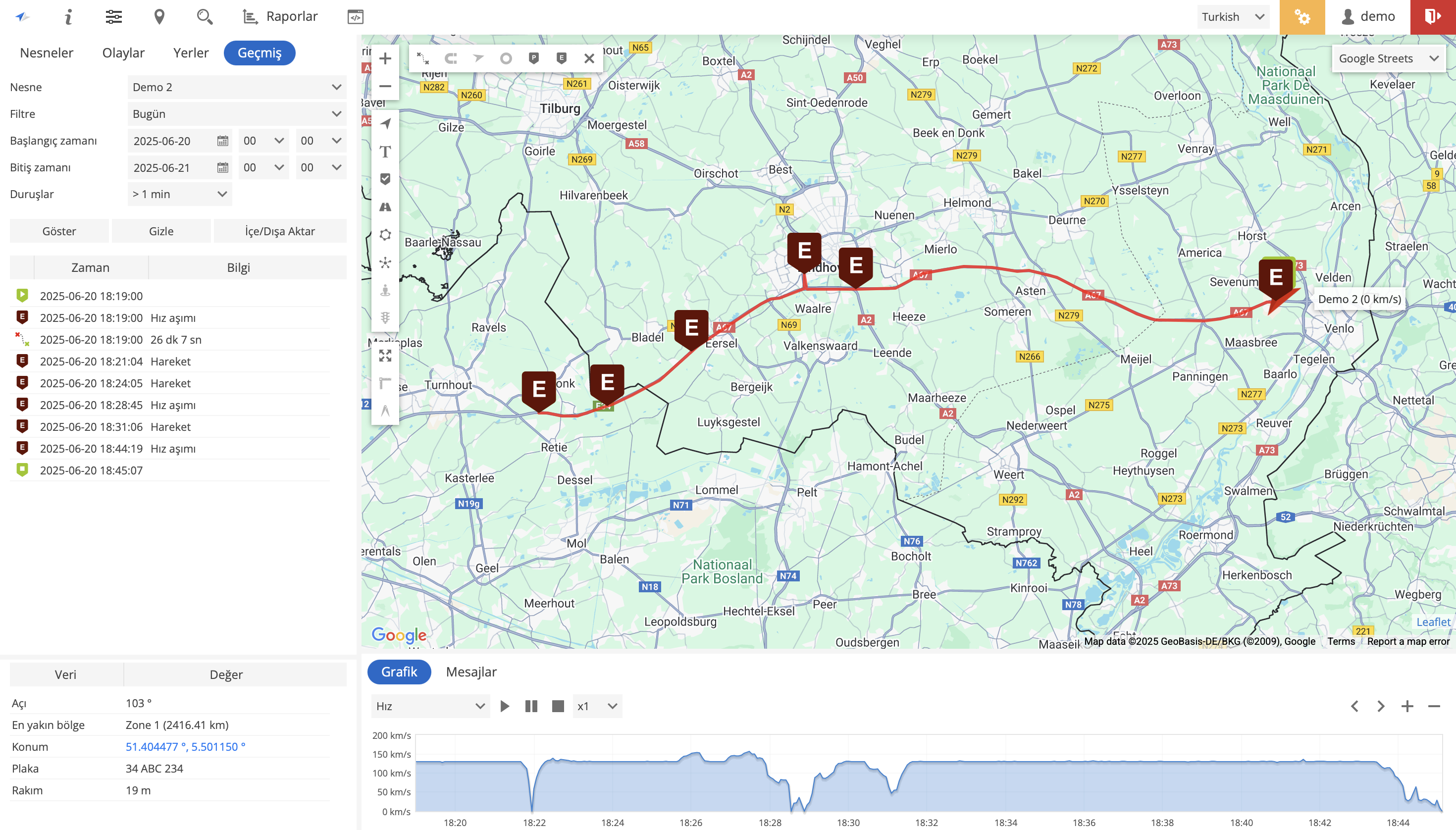1456x830 pixels.
Task: Open the location pin icon in top bar
Action: pyautogui.click(x=159, y=17)
